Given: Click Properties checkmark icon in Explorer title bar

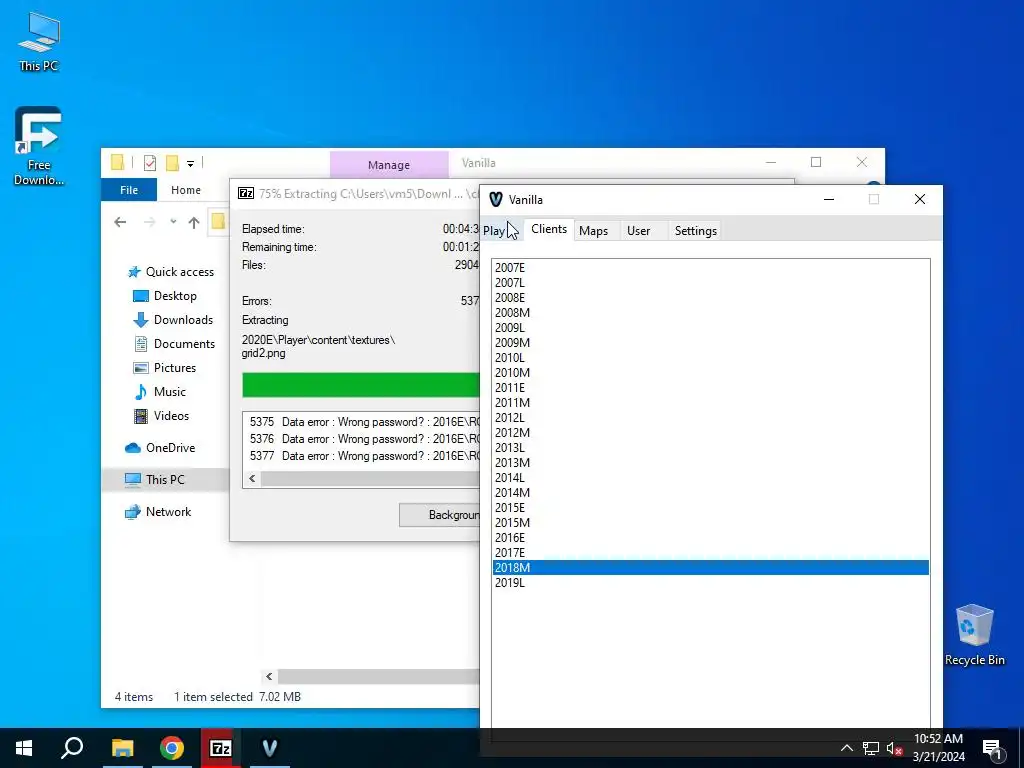Looking at the screenshot, I should click(x=150, y=163).
